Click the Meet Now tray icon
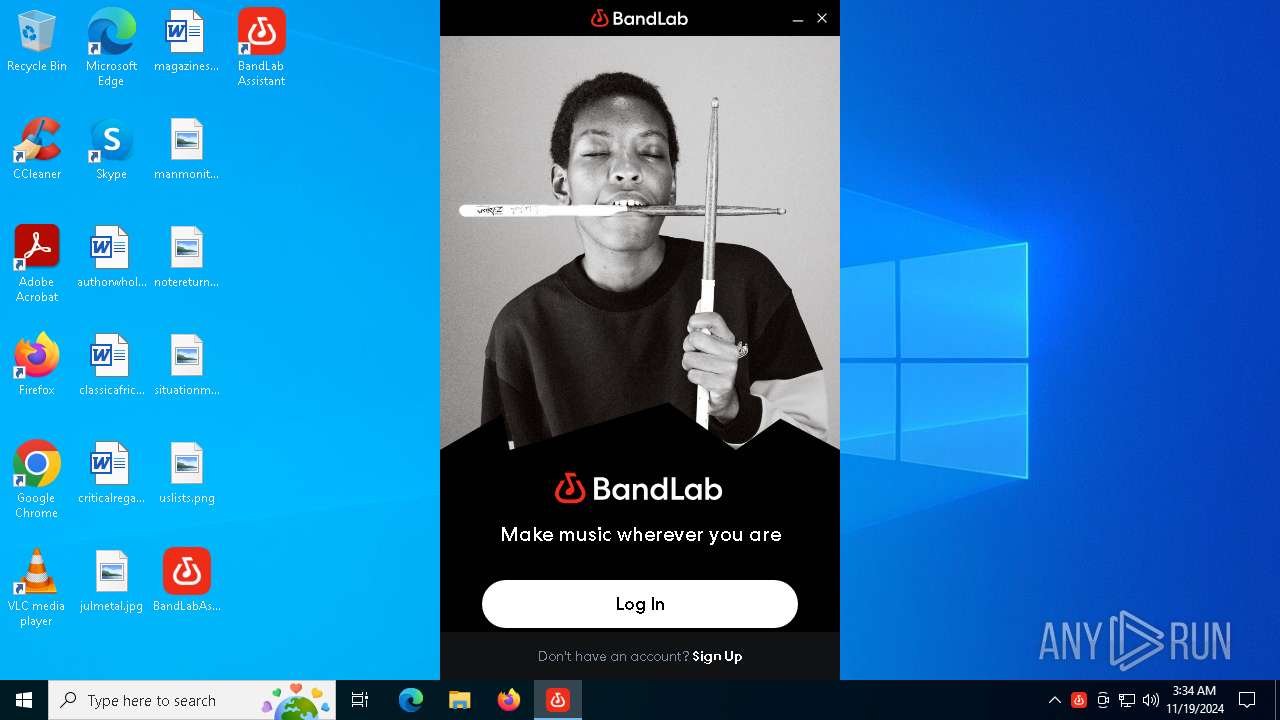This screenshot has width=1280, height=720. click(x=1103, y=700)
